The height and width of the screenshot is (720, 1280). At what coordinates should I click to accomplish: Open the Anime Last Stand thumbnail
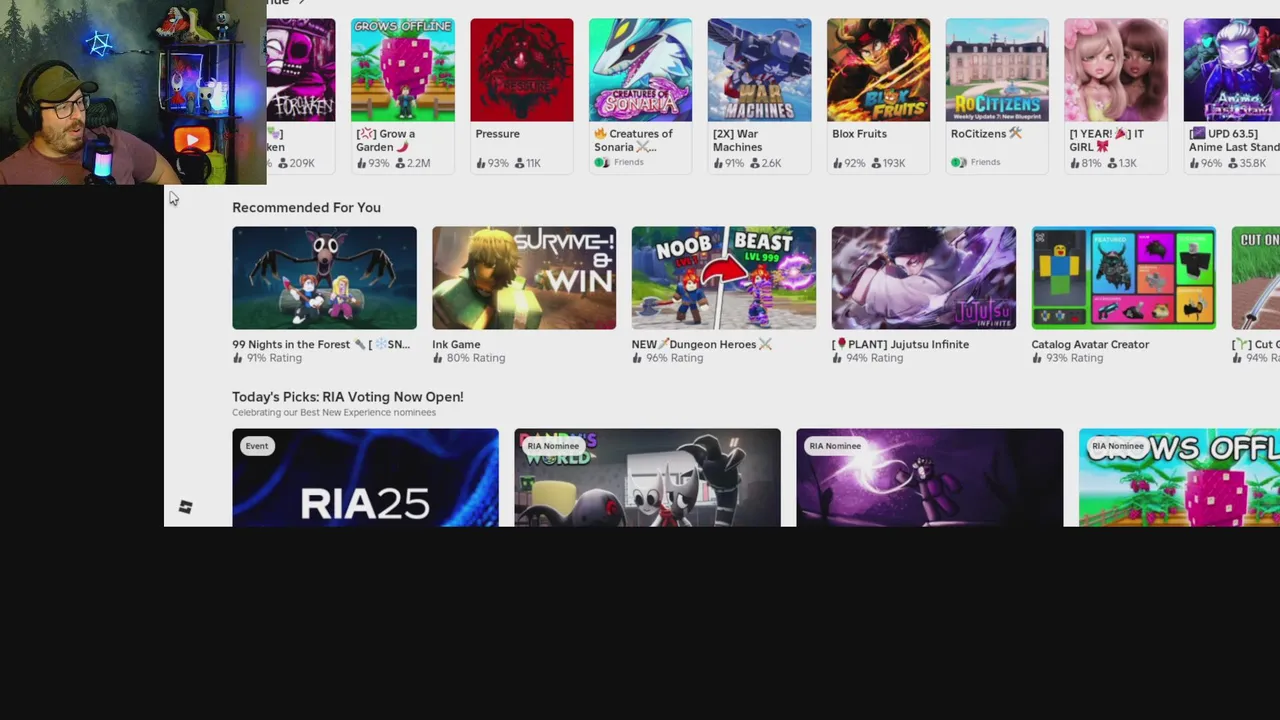pos(1232,70)
